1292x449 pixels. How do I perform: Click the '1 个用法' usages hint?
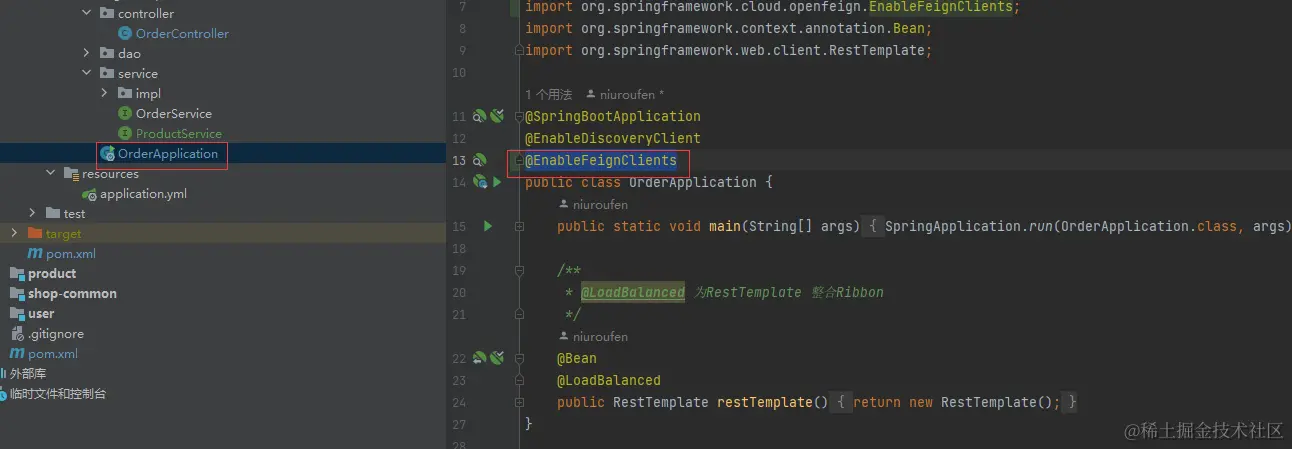point(549,94)
